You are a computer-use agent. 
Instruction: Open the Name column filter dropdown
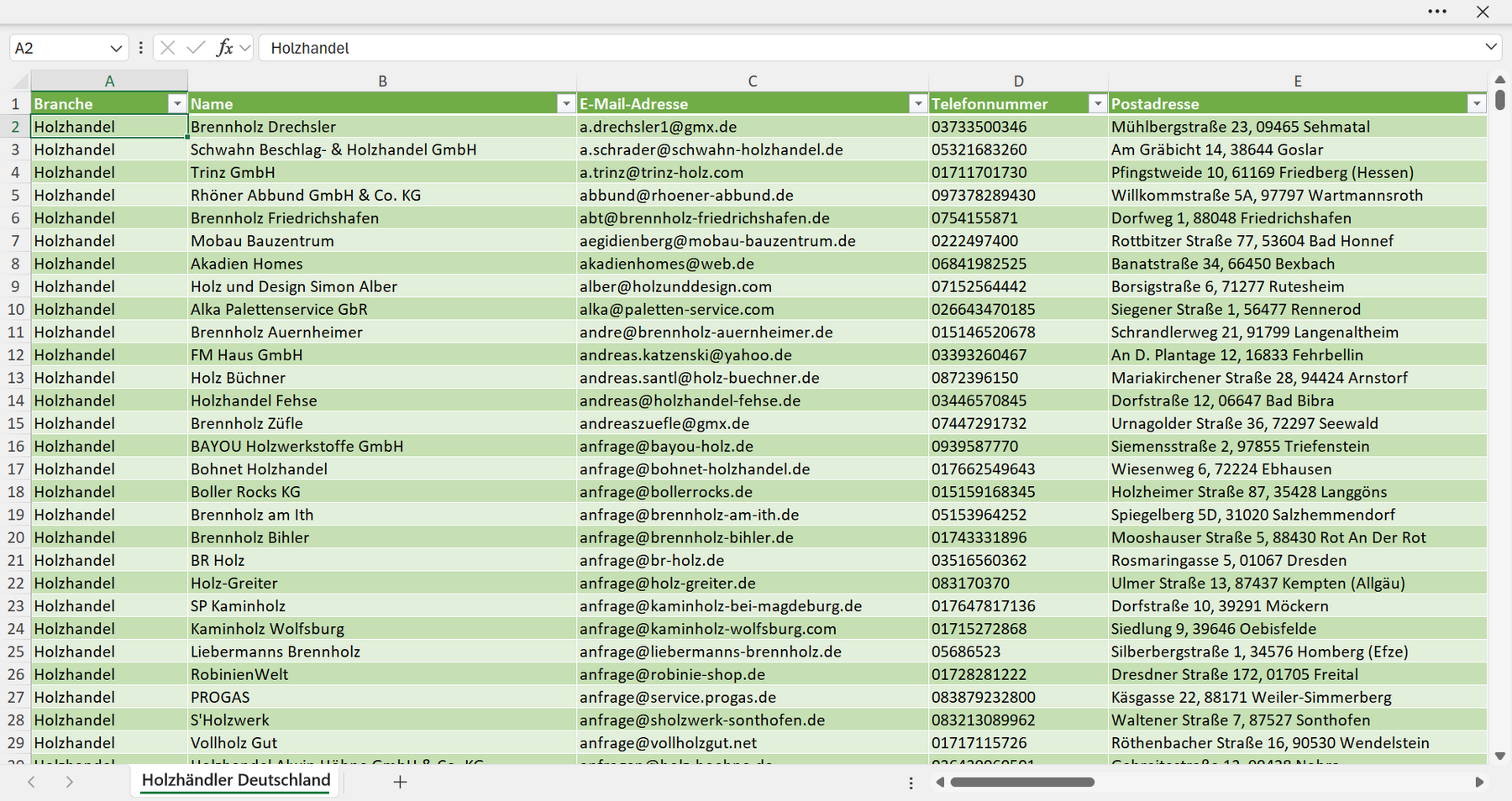565,103
